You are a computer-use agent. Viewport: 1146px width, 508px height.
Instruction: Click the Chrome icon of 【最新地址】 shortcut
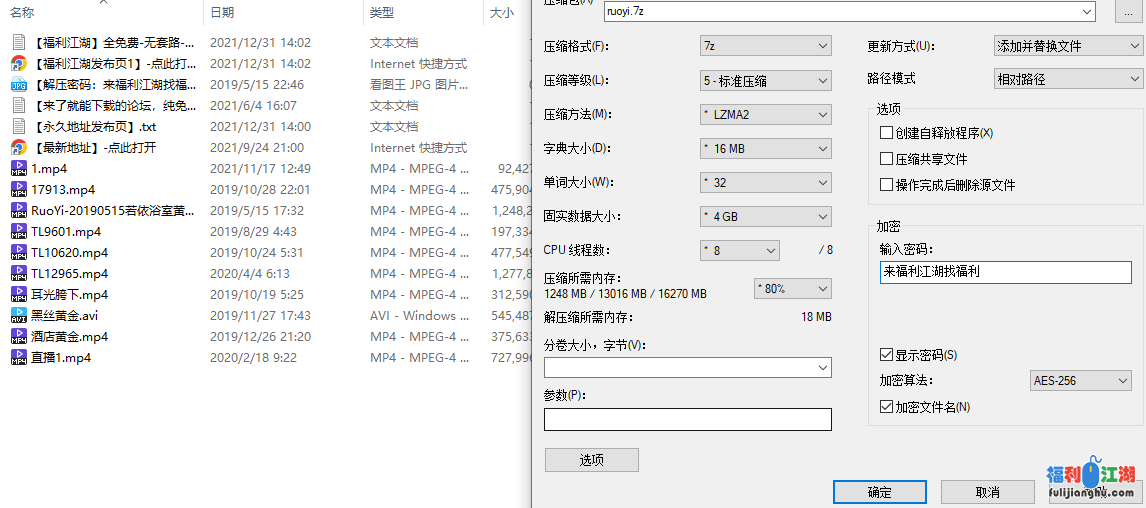(x=18, y=148)
